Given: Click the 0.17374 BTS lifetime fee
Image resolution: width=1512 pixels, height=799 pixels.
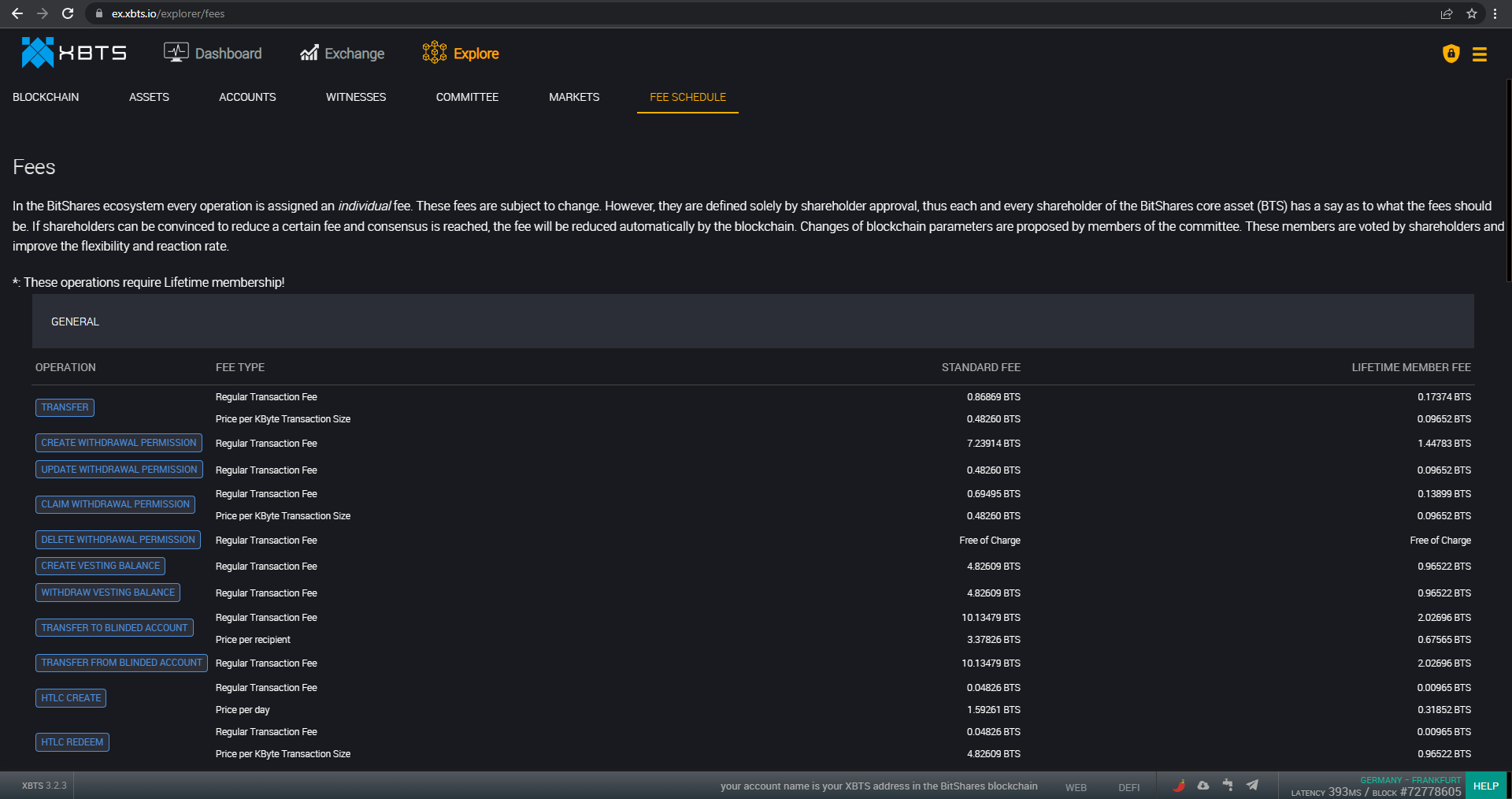Looking at the screenshot, I should coord(1444,397).
